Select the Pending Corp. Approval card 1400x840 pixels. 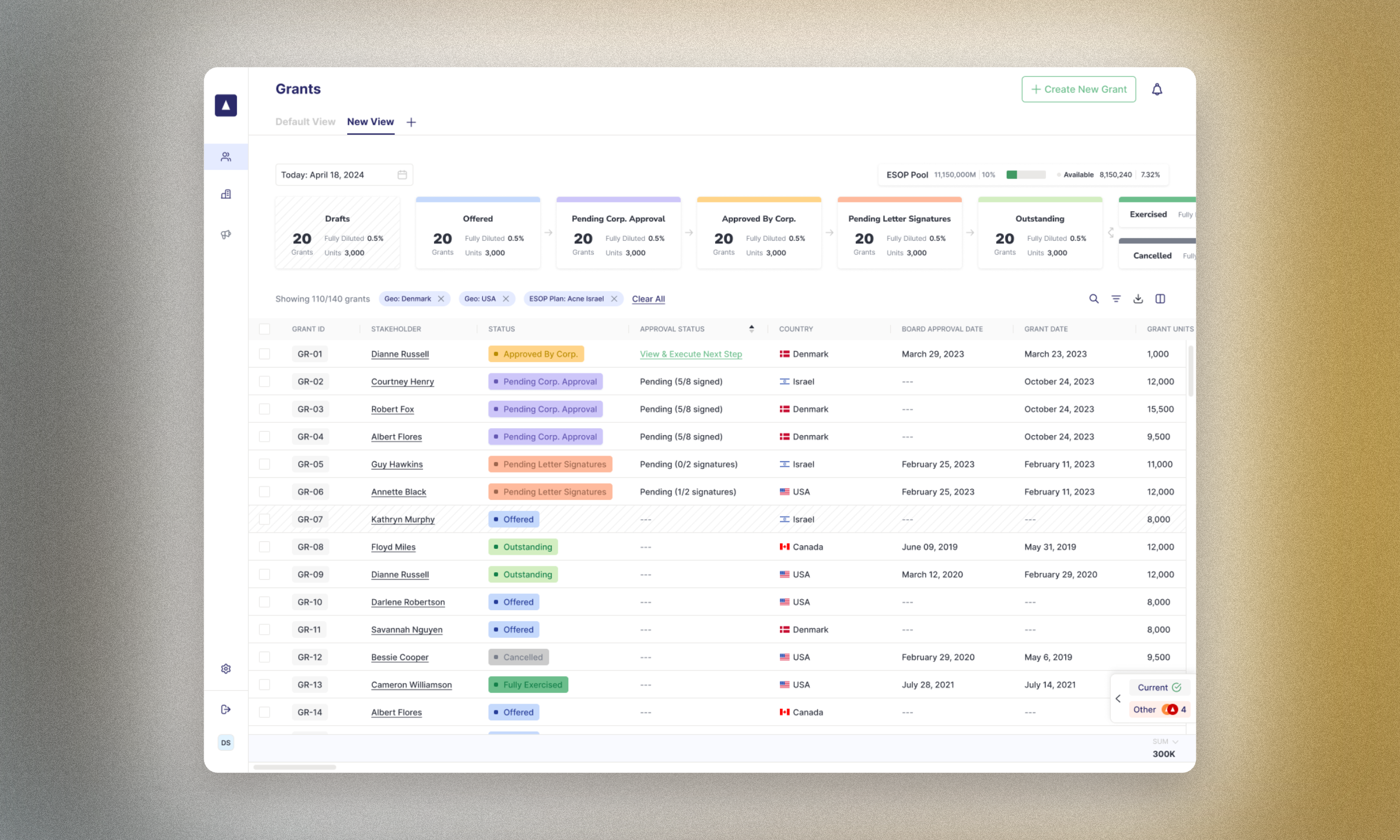(618, 233)
